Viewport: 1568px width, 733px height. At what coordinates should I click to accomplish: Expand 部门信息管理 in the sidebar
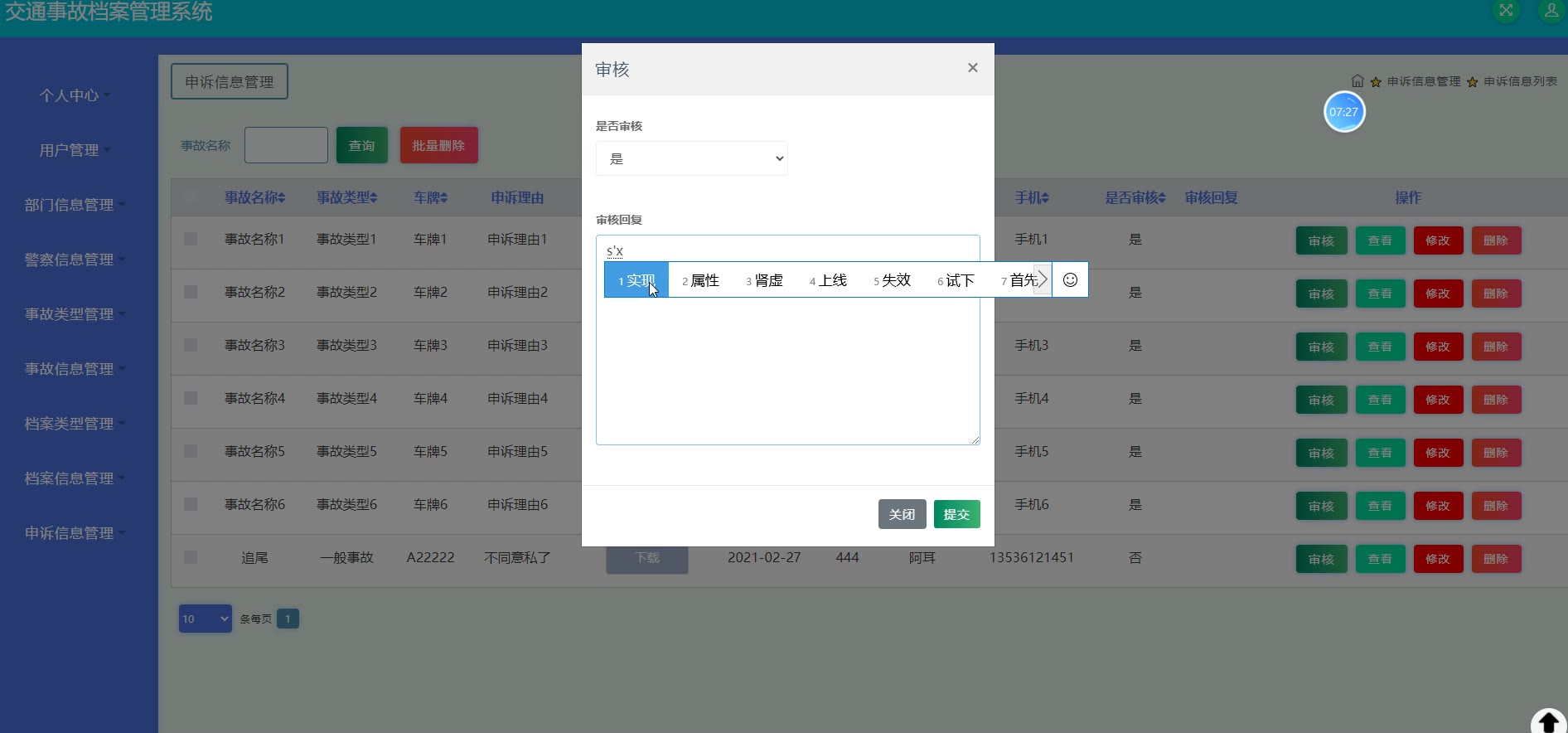pos(75,205)
